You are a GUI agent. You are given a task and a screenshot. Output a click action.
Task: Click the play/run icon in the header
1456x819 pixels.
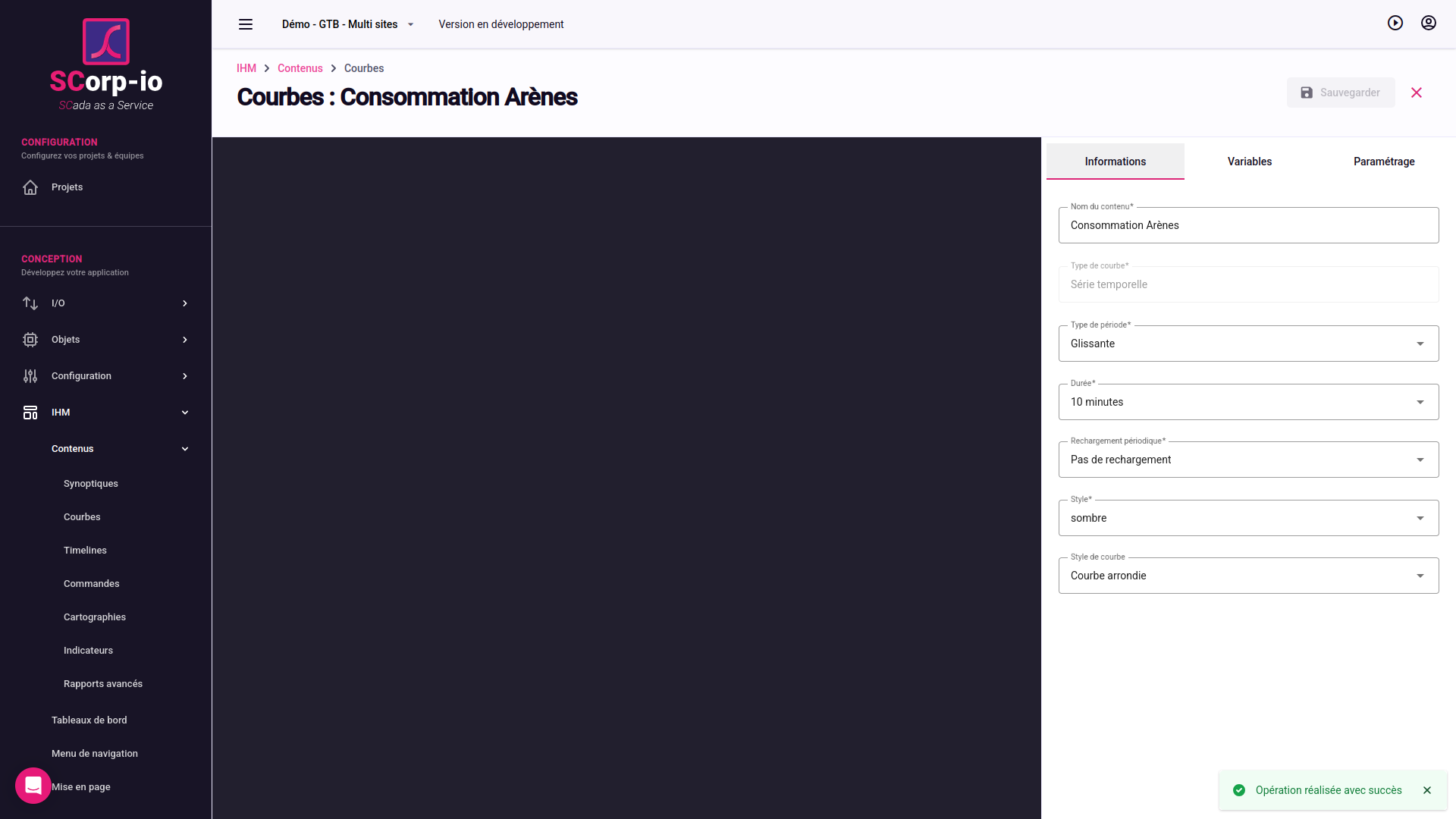[x=1395, y=23]
